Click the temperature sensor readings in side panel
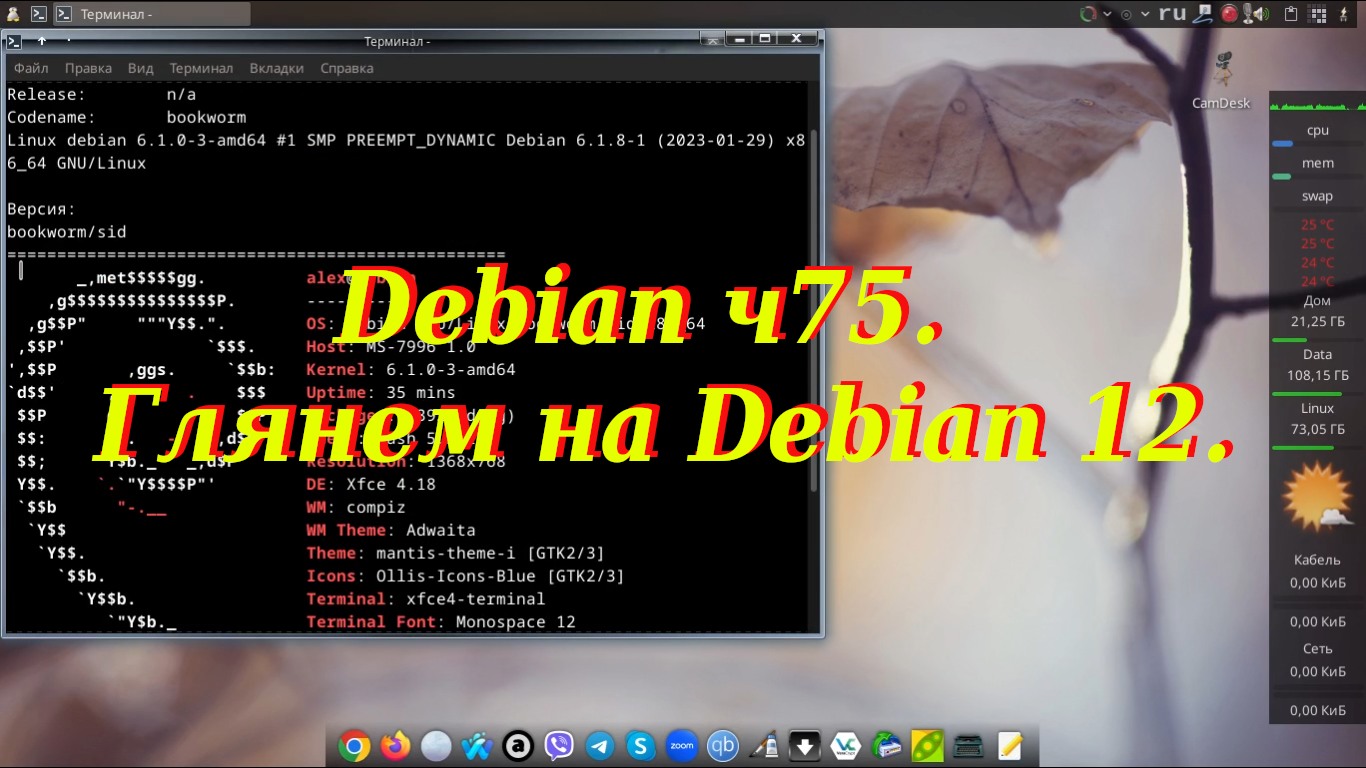 point(1317,253)
